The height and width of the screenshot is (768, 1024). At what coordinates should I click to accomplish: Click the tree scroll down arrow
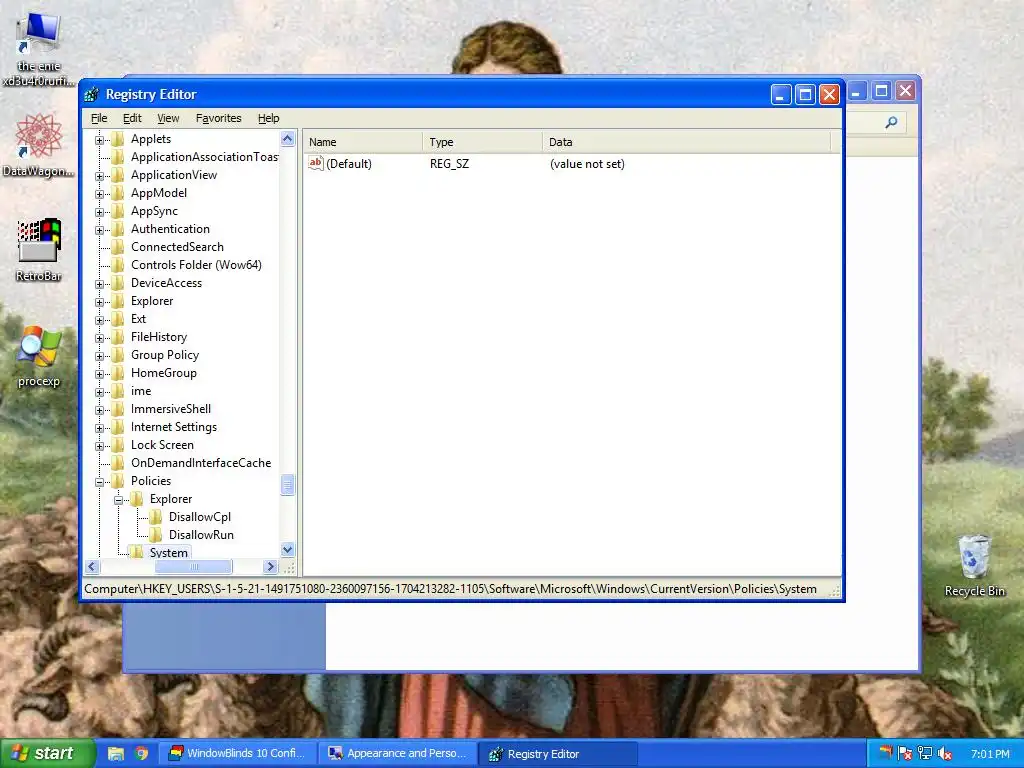coord(287,550)
